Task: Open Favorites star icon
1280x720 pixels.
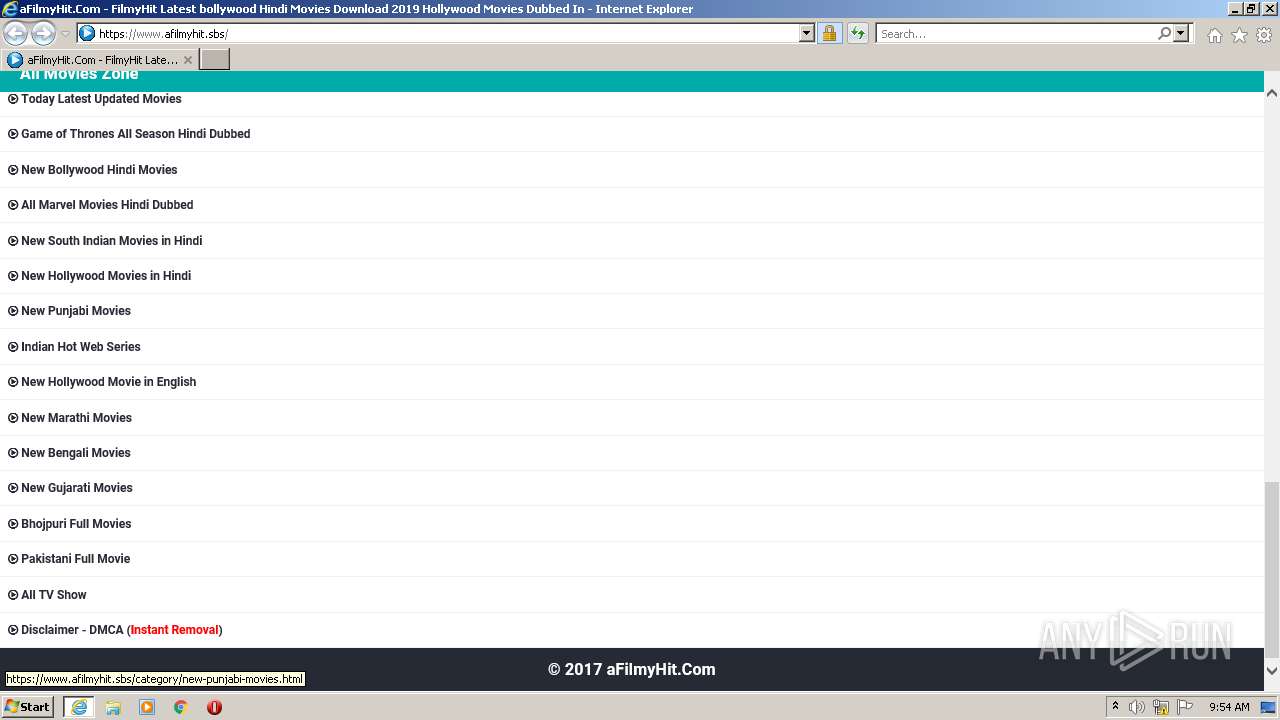Action: 1239,35
